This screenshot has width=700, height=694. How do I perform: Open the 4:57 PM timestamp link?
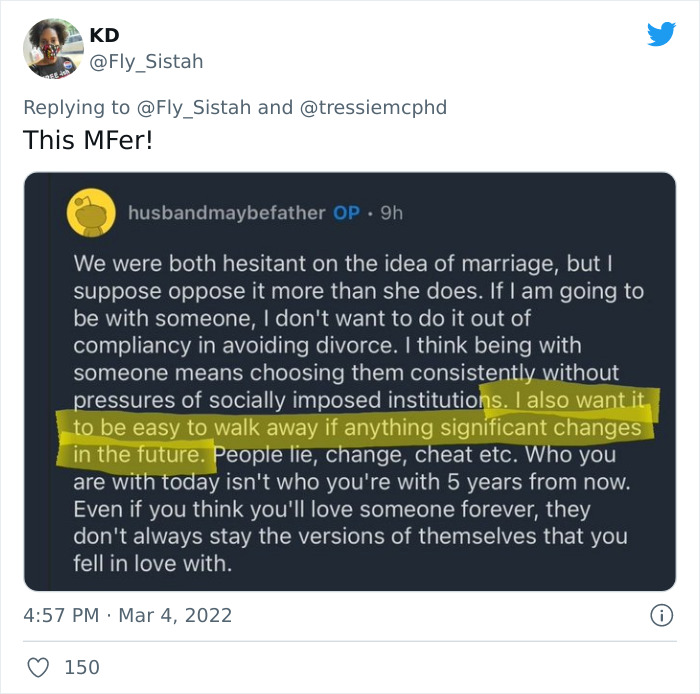60,615
